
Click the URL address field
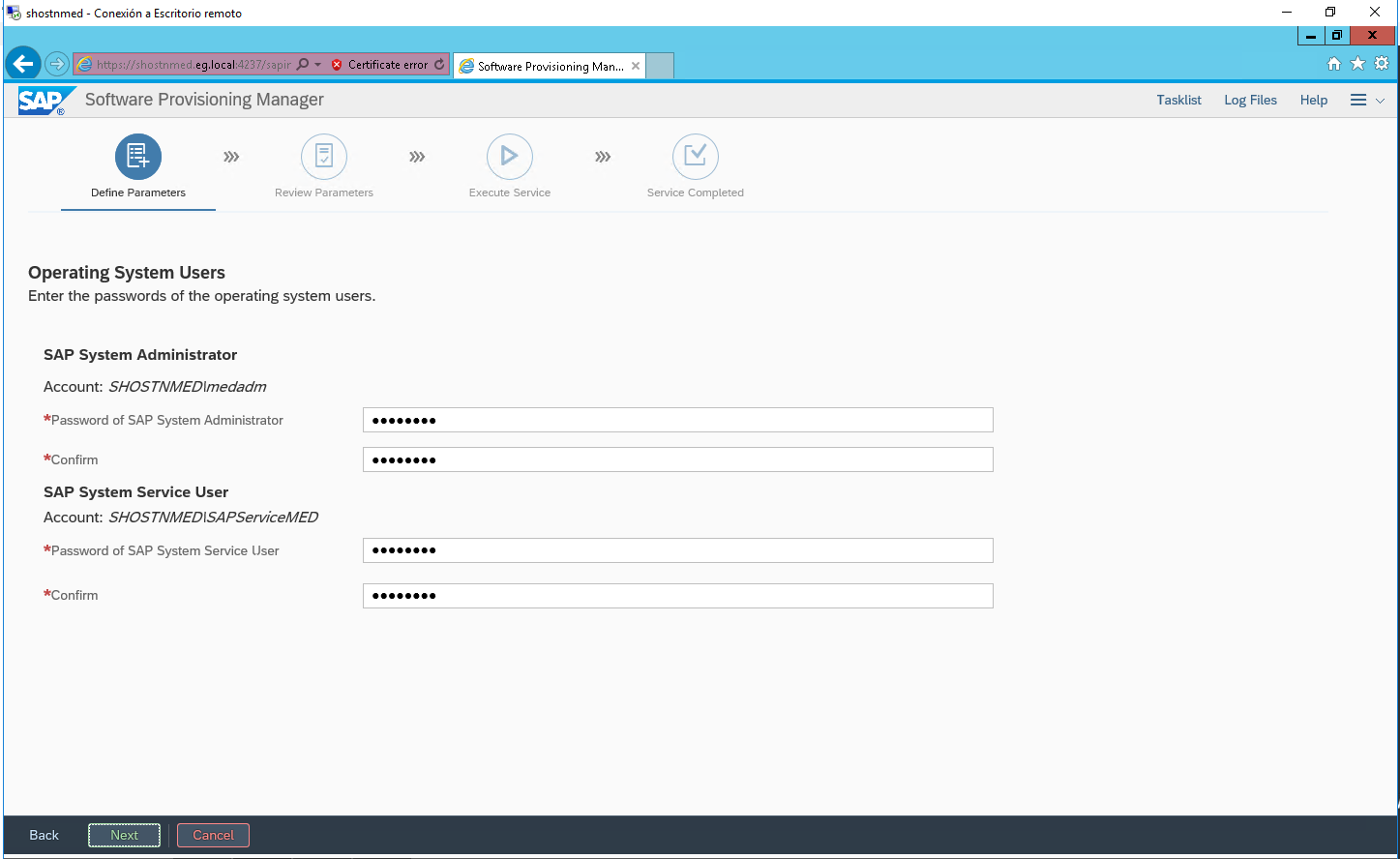coord(194,65)
